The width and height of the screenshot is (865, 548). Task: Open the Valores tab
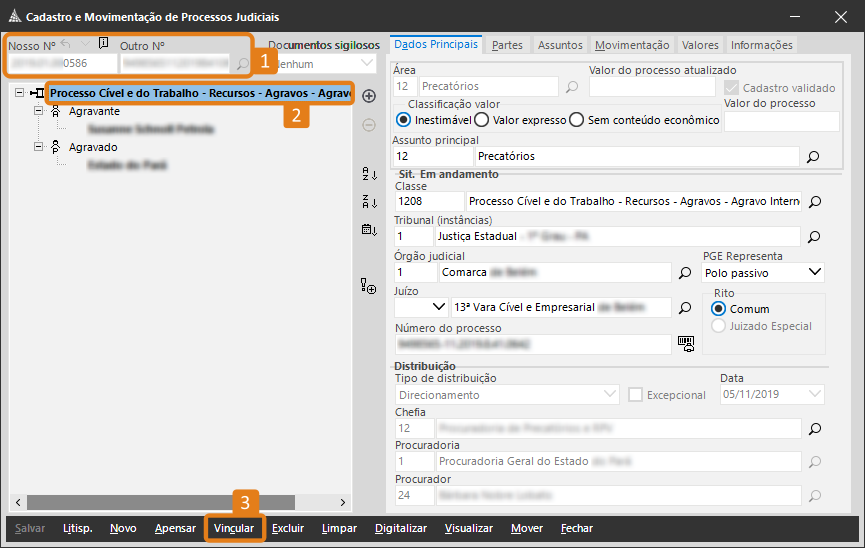point(700,45)
